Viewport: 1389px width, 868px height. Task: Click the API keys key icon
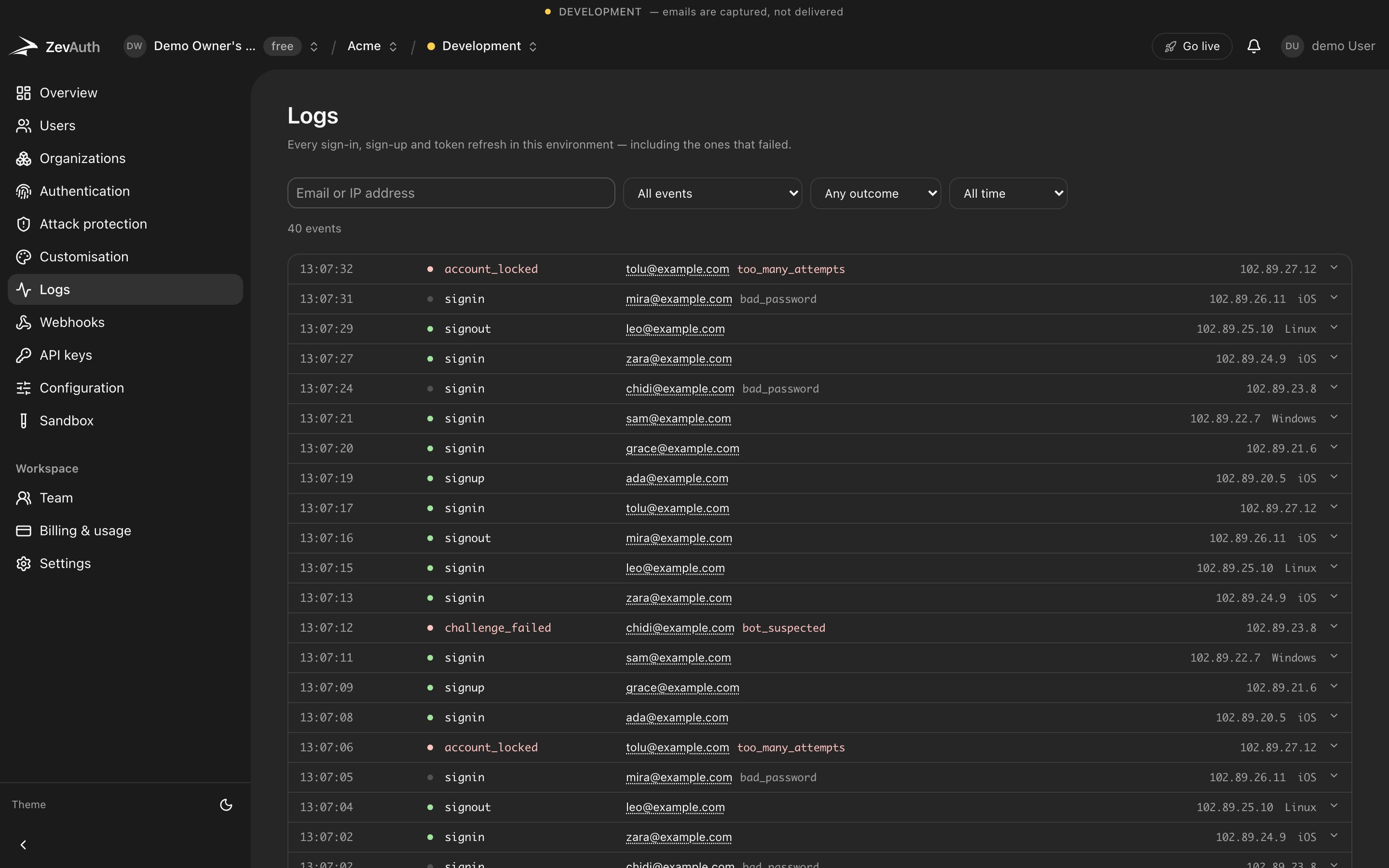(24, 355)
